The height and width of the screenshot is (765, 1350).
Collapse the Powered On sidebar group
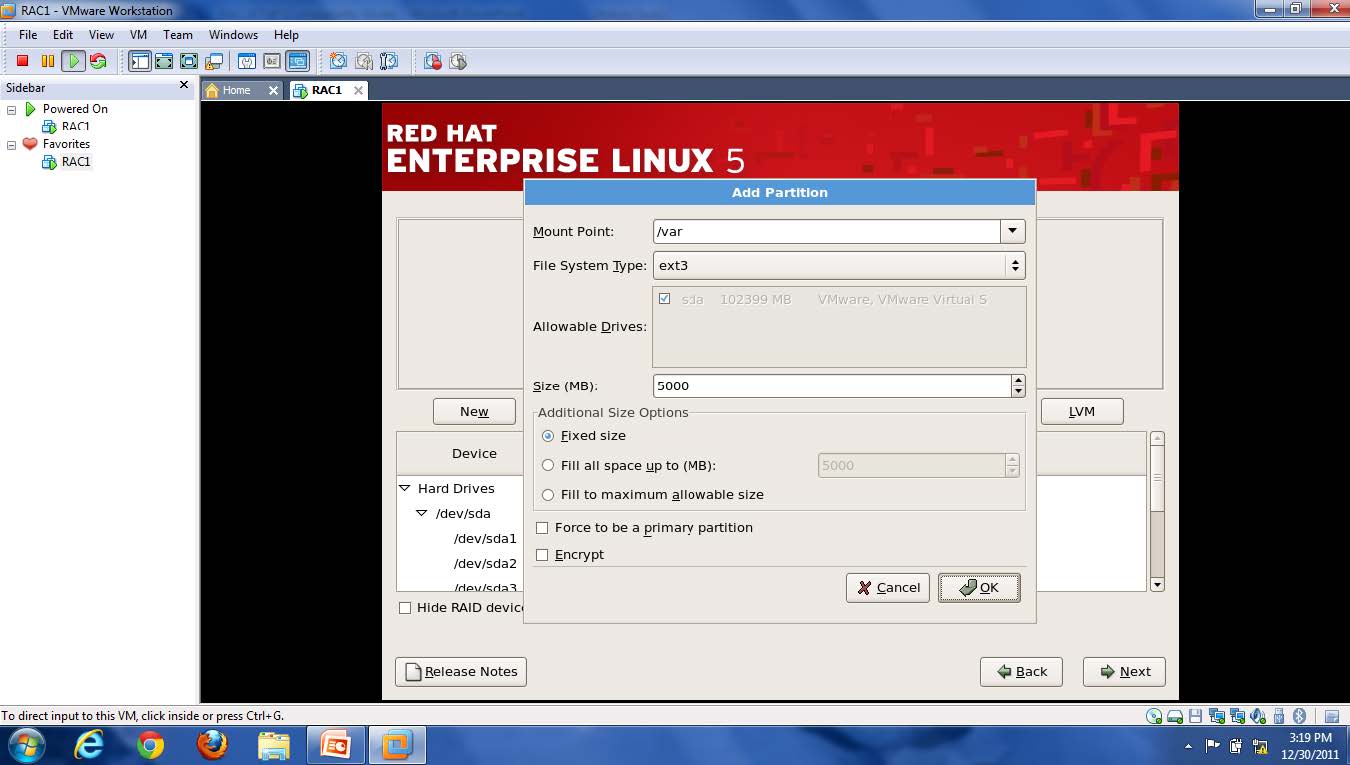12,109
